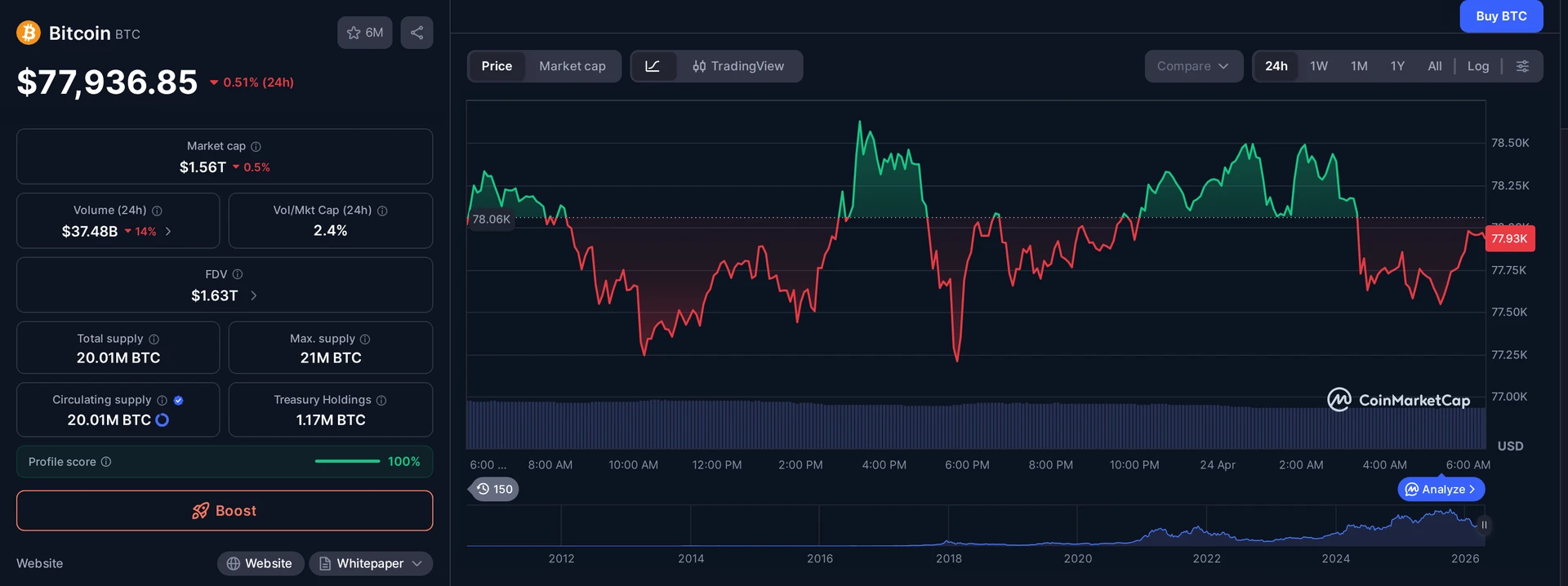Viewport: 1568px width, 586px height.
Task: Click the CoinMarketCap chart logo
Action: (1398, 400)
